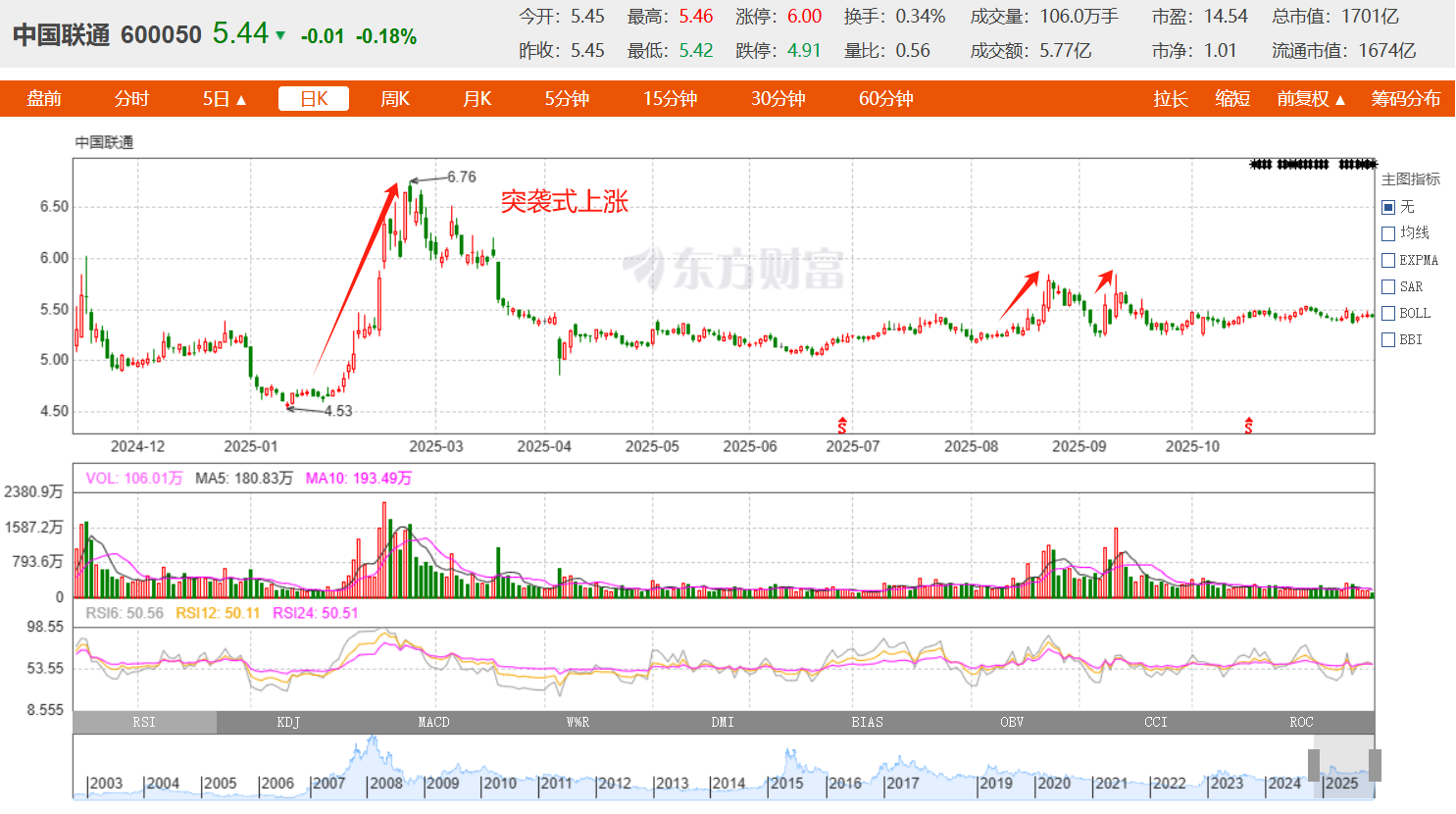Switch sub-chart to W%R indicator

577,722
